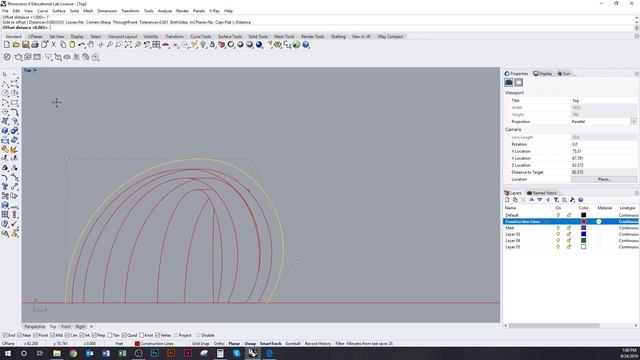This screenshot has width=640, height=360.
Task: Select the Circle tool in the left sidebar
Action: [5, 93]
